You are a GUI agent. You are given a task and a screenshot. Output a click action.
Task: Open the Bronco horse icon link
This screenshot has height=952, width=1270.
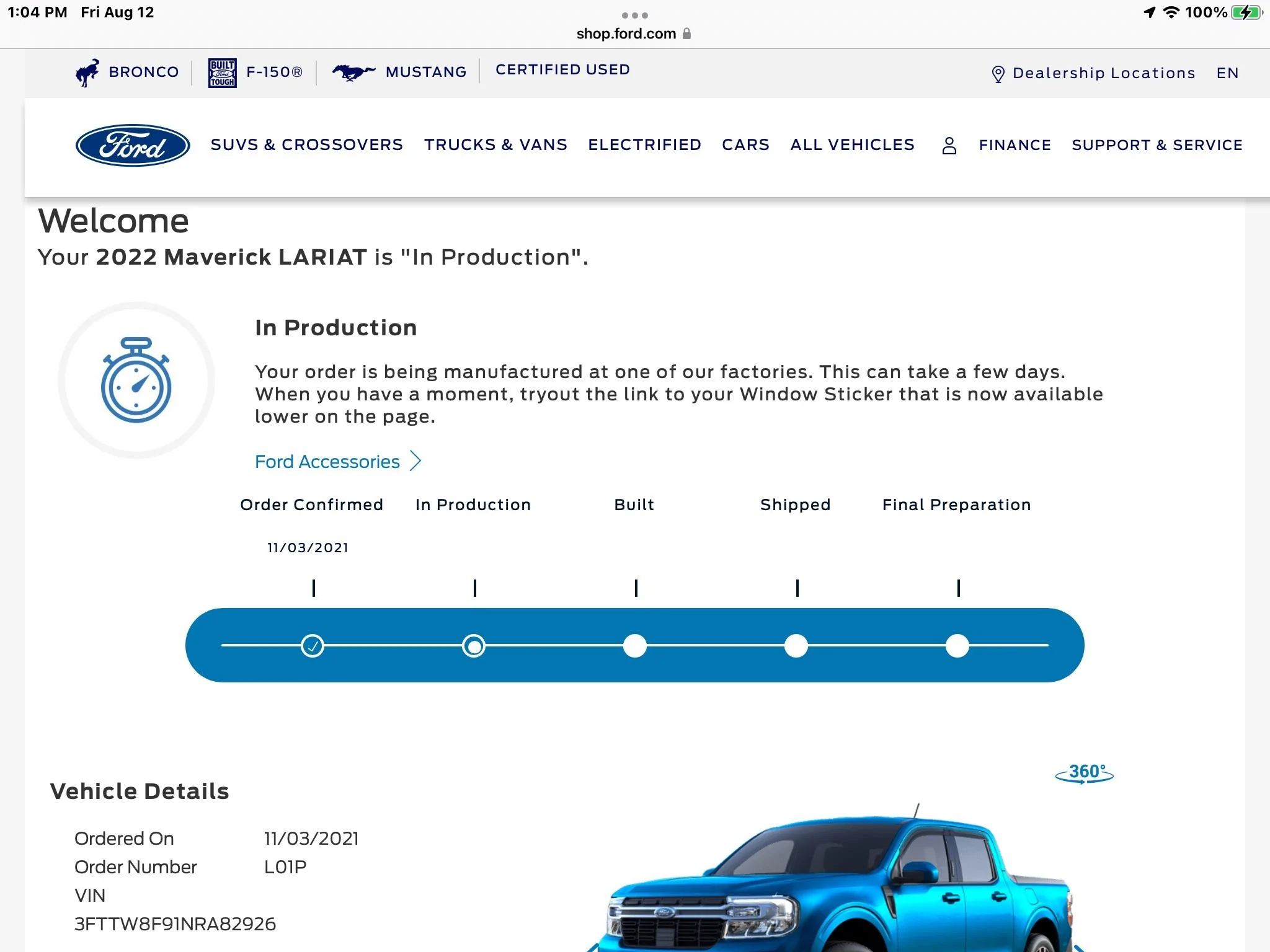87,73
